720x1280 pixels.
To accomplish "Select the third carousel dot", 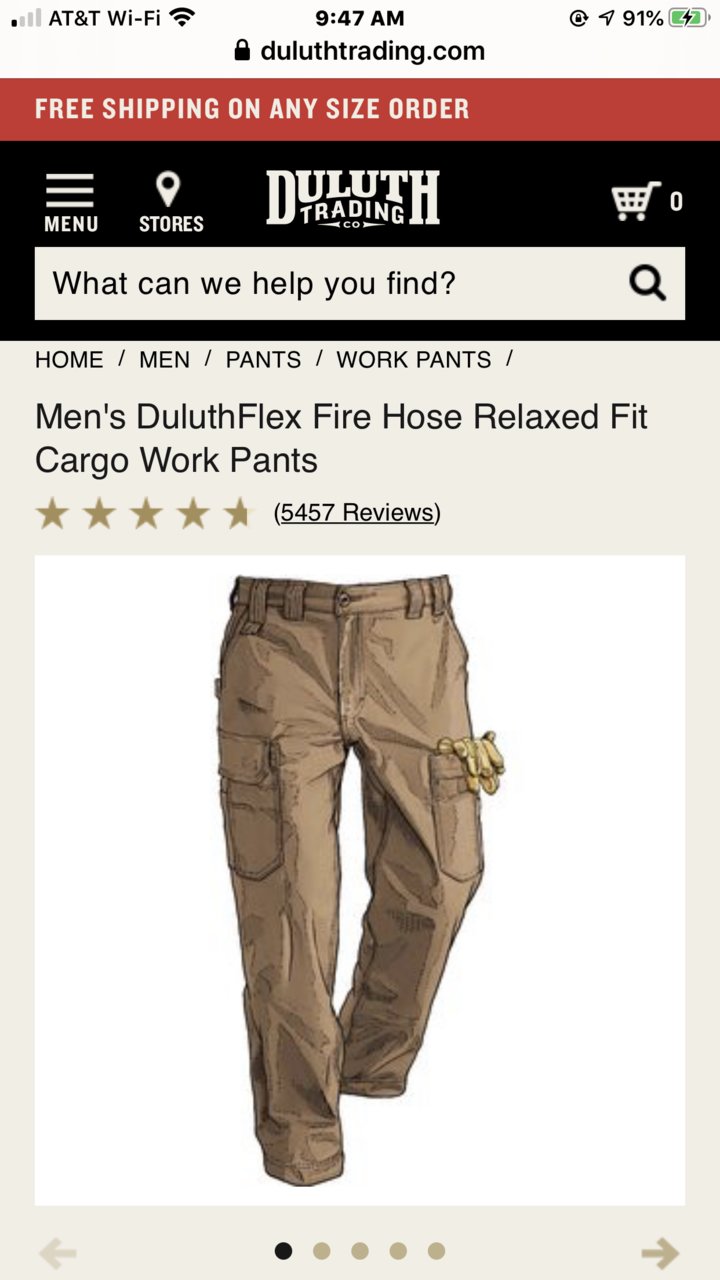I will 360,1251.
